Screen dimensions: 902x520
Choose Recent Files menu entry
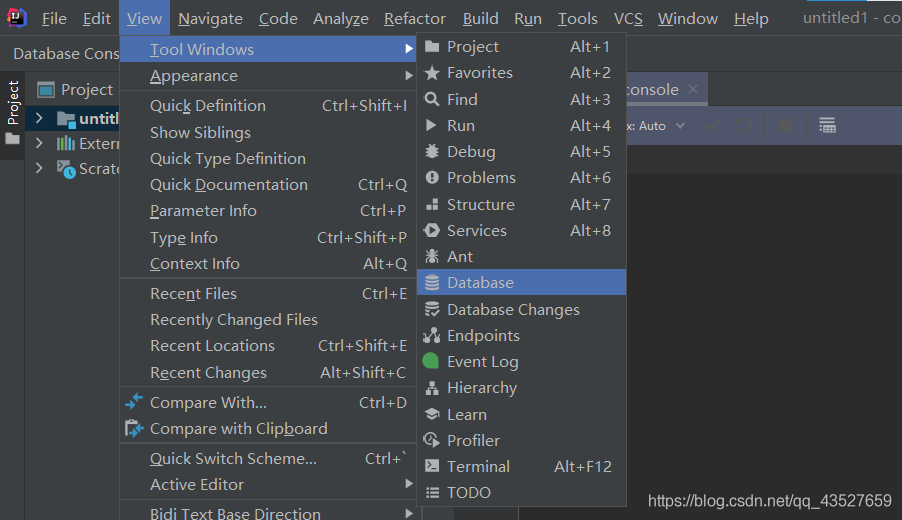(x=193, y=294)
